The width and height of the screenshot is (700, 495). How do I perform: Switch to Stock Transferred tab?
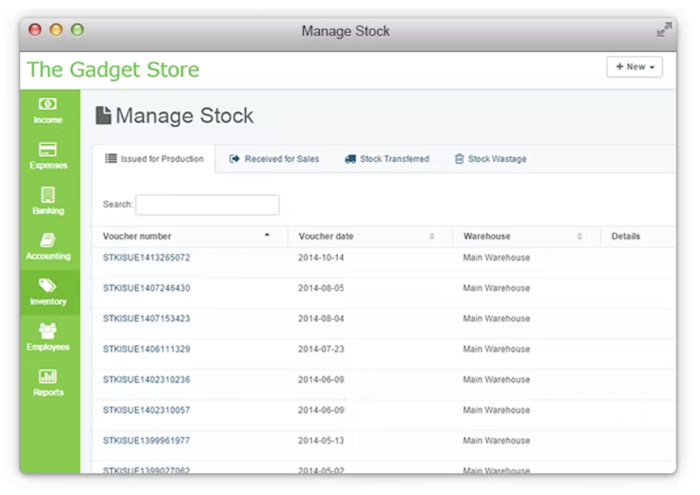[x=387, y=159]
